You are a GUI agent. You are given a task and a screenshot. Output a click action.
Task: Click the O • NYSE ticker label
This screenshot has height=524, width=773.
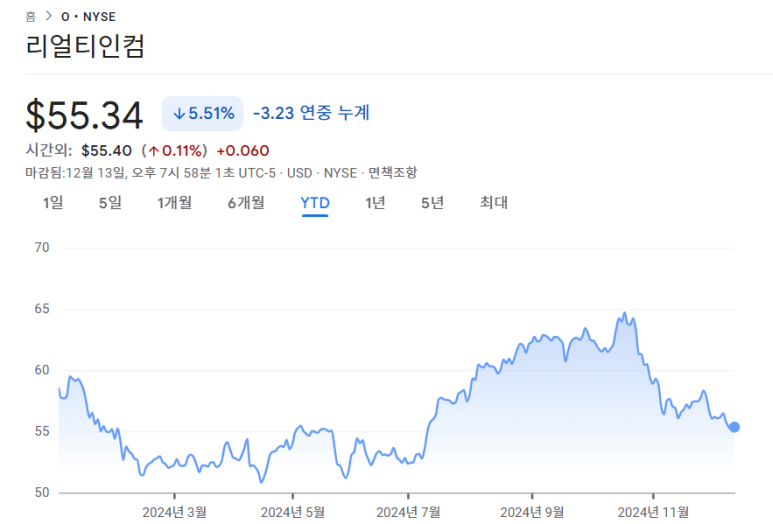(88, 17)
